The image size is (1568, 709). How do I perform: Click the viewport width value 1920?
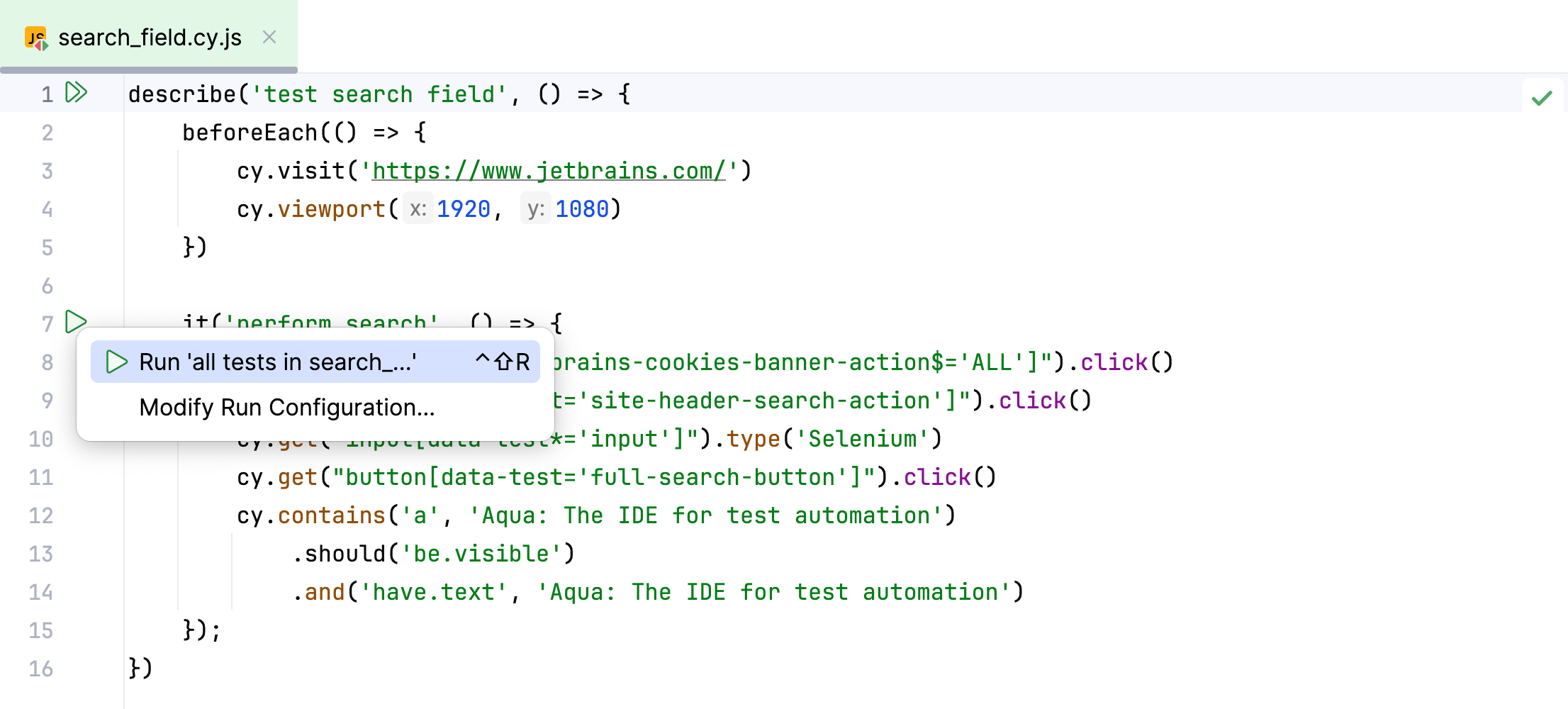coord(463,208)
